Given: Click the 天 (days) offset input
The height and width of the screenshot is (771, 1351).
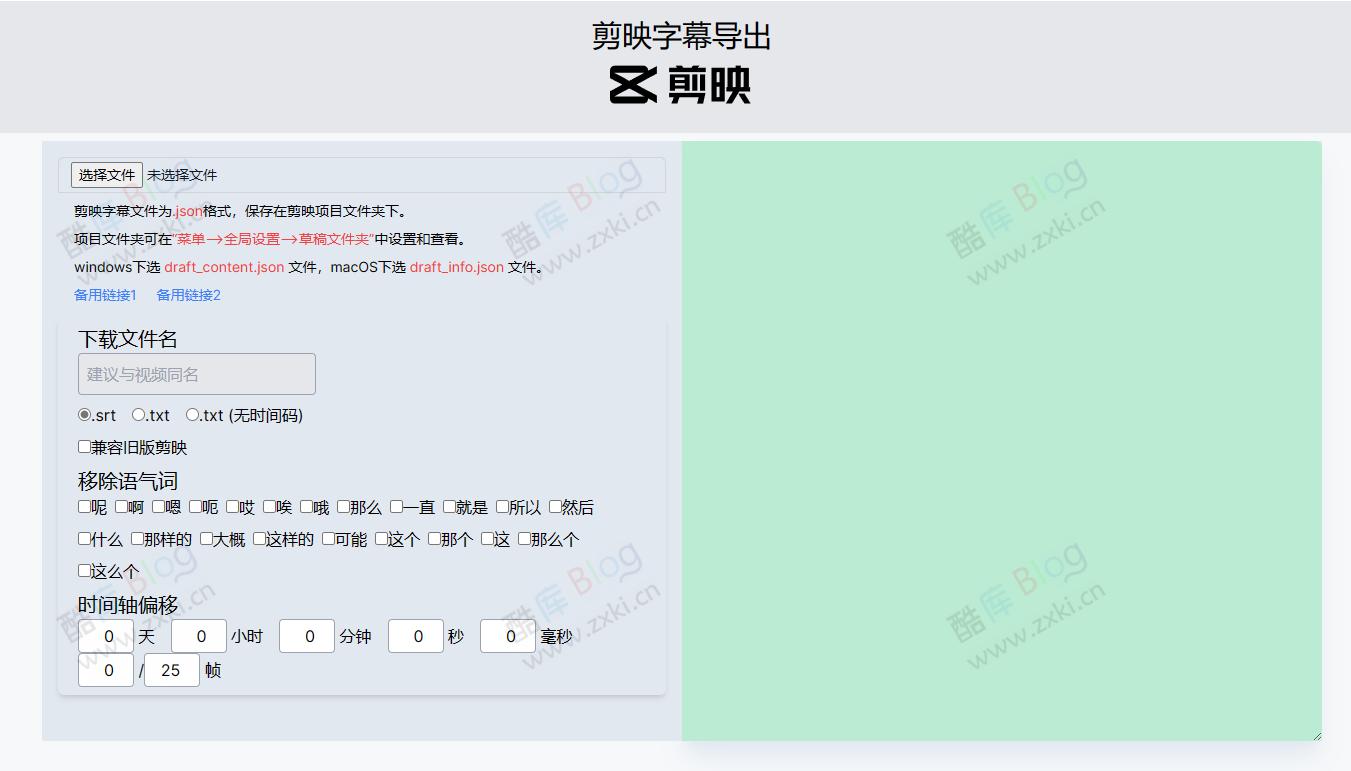Looking at the screenshot, I should coord(106,636).
